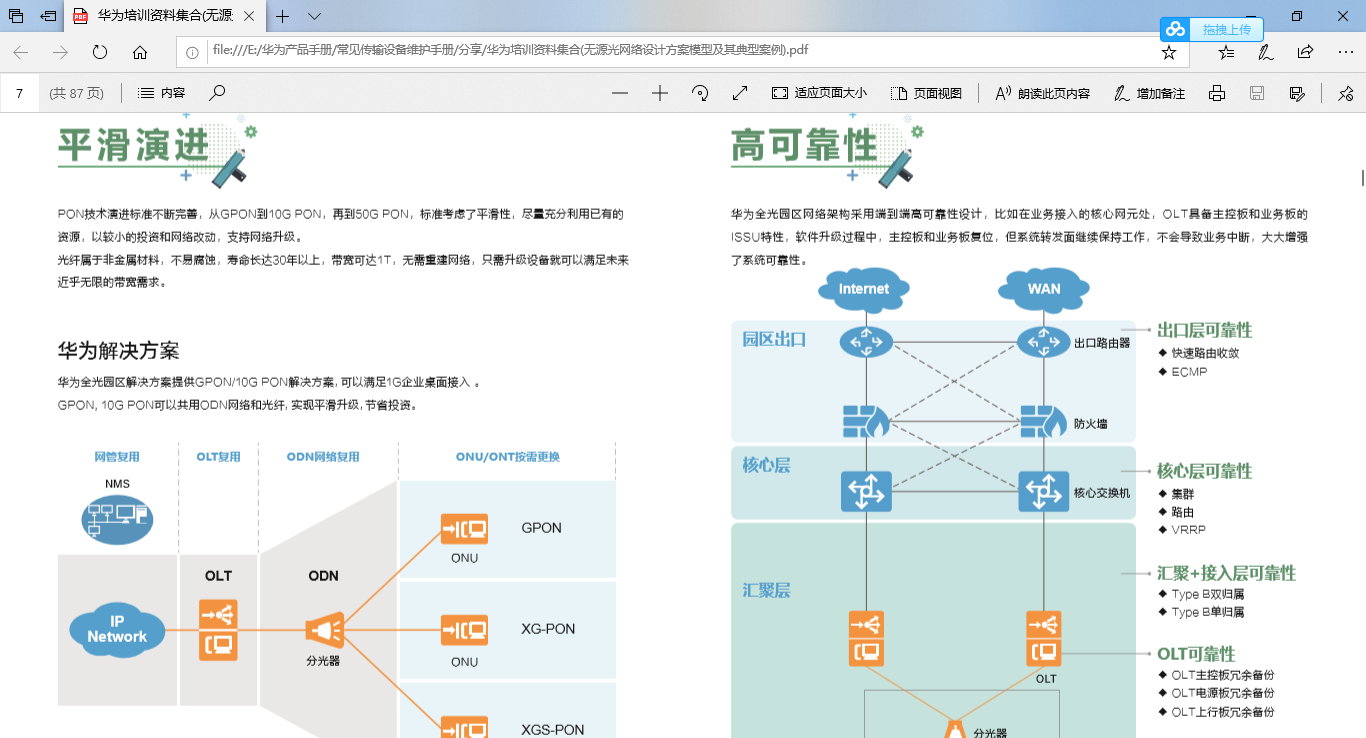The image size is (1366, 738).
Task: Click the ONU/ONT按需更换 column header
Action: tap(508, 457)
